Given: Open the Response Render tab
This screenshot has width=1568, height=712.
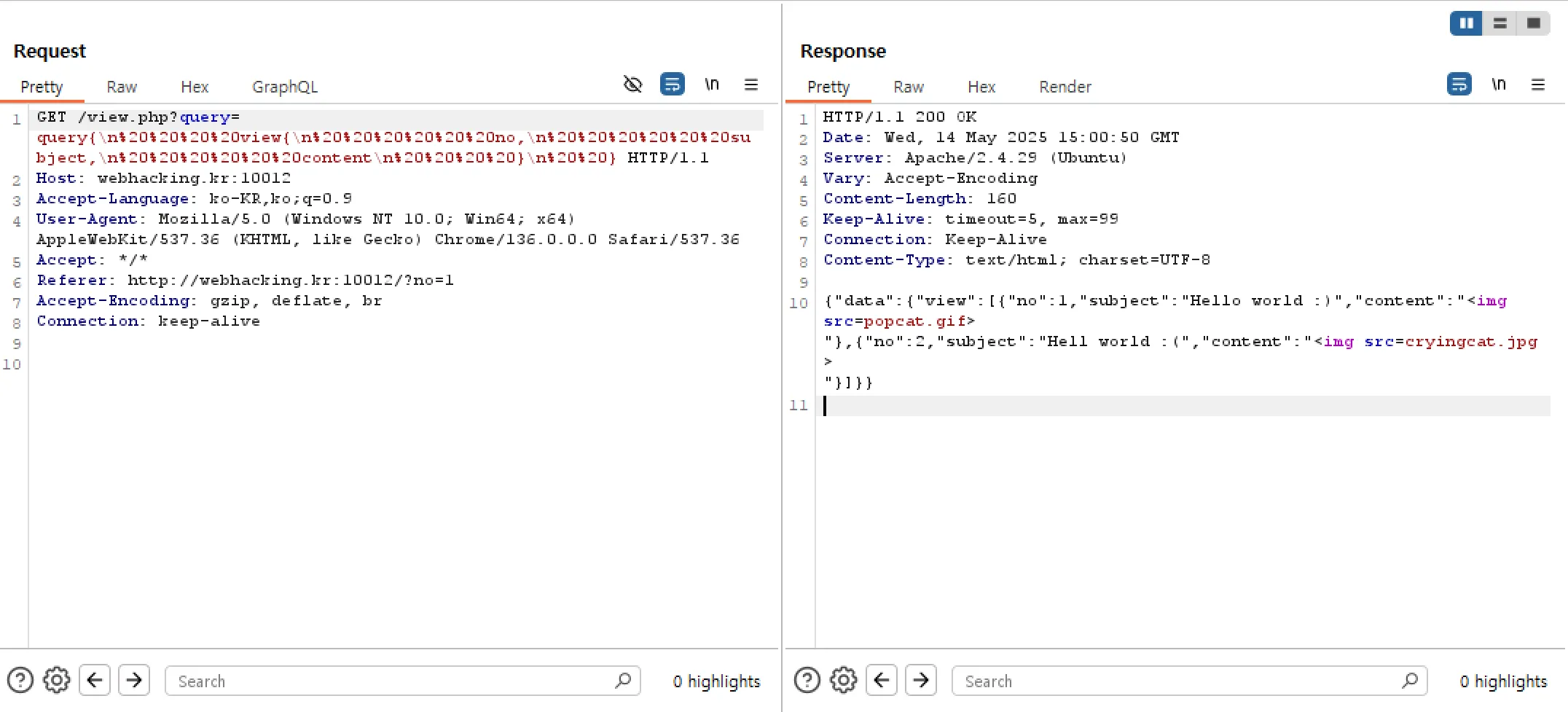Looking at the screenshot, I should pyautogui.click(x=1065, y=87).
